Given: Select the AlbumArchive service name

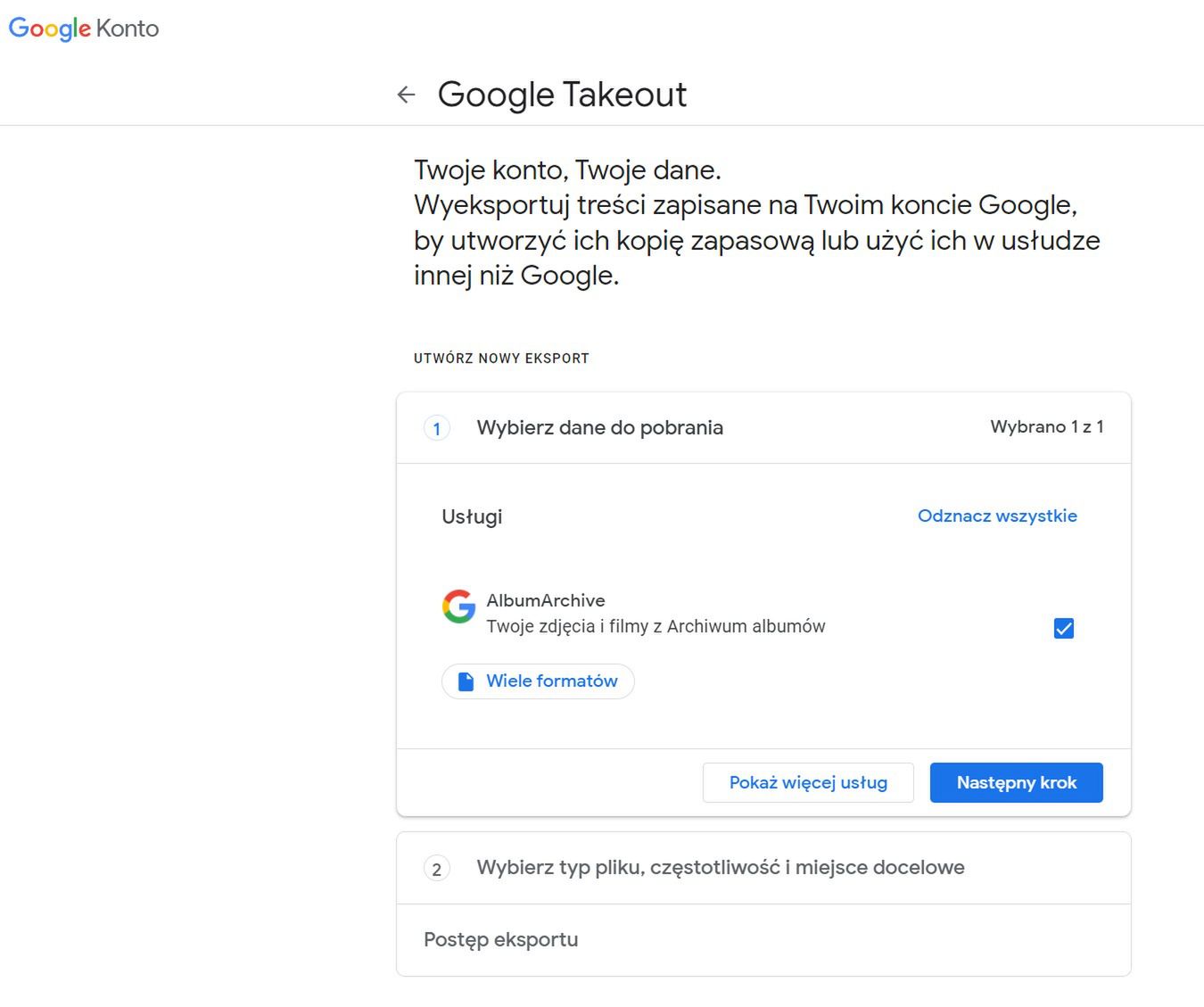Looking at the screenshot, I should pyautogui.click(x=547, y=600).
